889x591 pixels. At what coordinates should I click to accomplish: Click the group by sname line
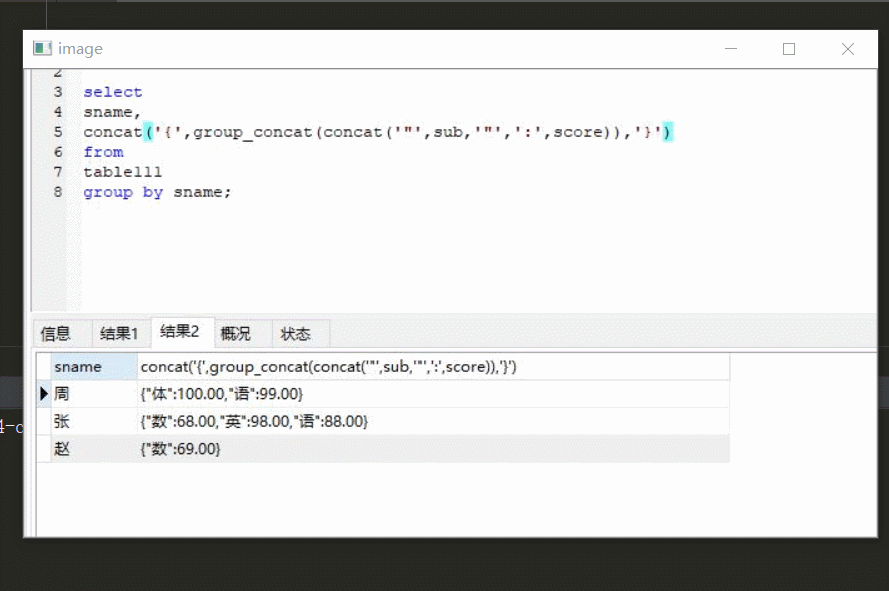(x=157, y=192)
